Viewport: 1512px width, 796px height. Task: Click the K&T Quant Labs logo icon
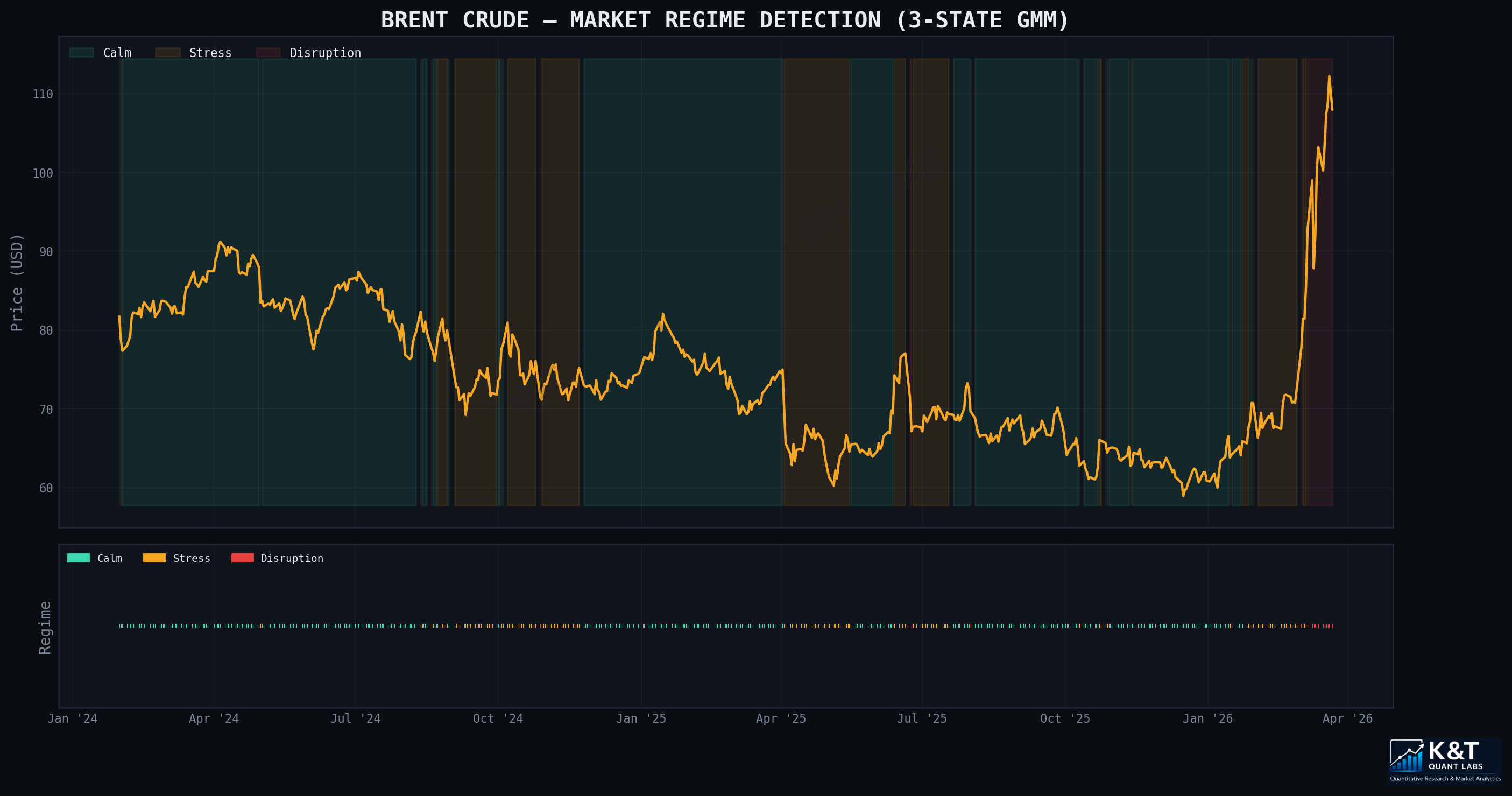click(x=1407, y=756)
